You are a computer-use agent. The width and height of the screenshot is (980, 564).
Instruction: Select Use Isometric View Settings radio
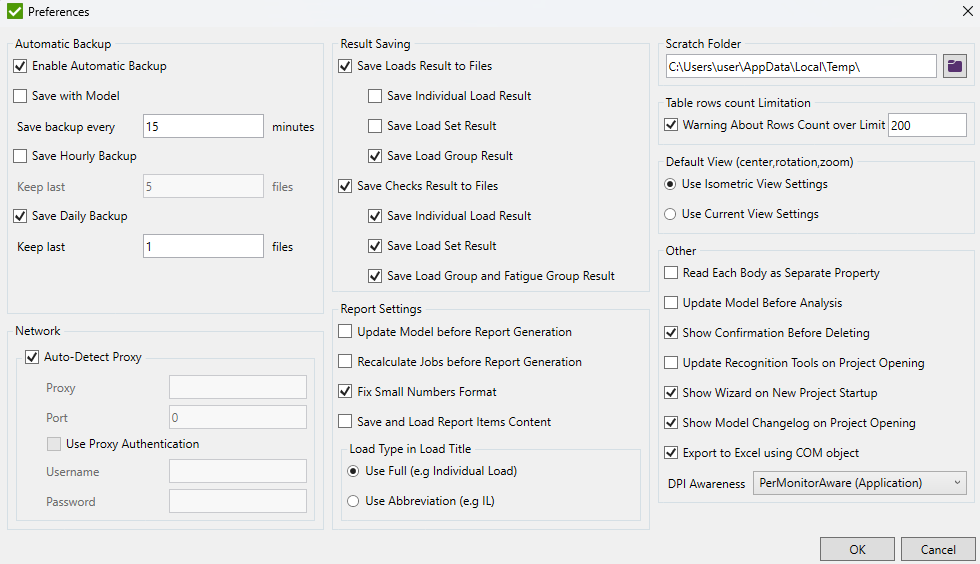tap(670, 184)
